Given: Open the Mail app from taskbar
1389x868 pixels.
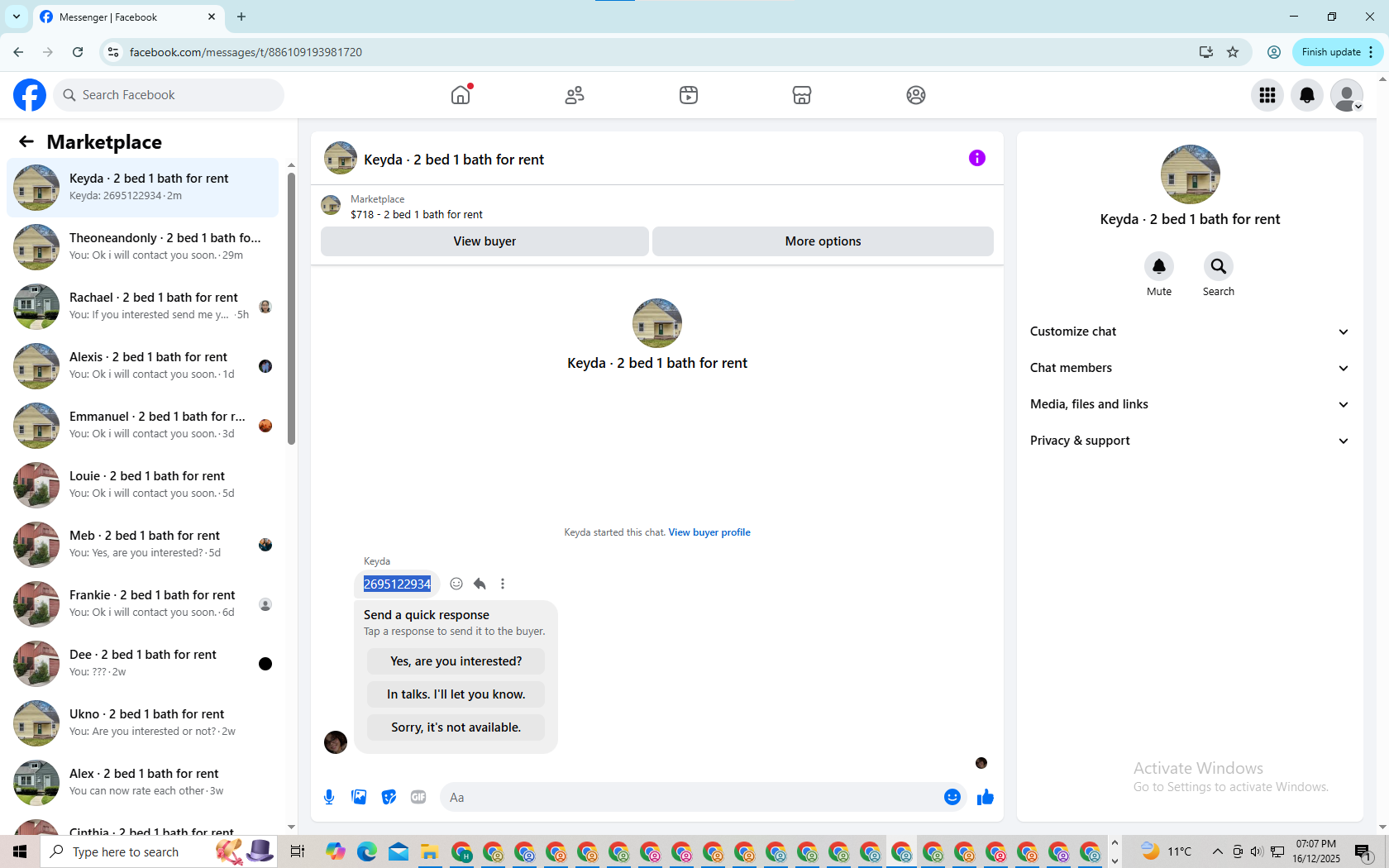Looking at the screenshot, I should [399, 851].
